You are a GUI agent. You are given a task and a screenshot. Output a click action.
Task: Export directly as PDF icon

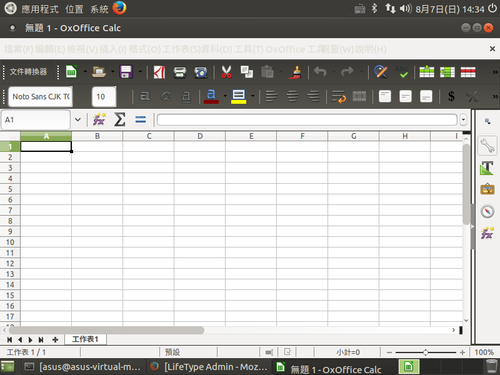click(159, 72)
